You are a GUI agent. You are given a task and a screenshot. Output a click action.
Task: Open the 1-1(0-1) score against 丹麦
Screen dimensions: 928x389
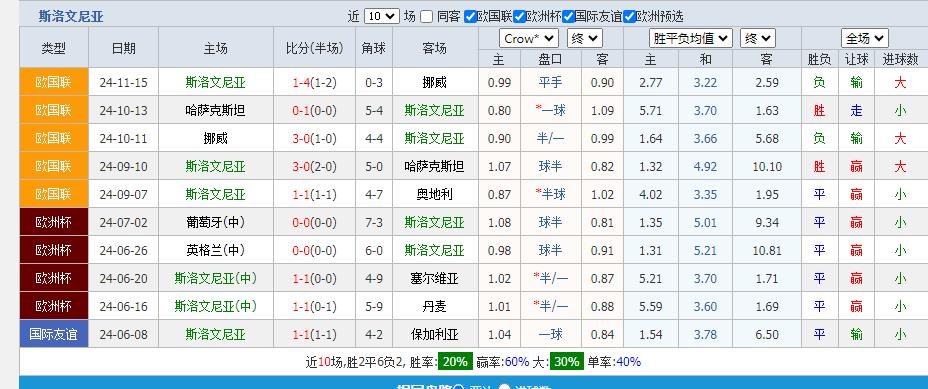(x=314, y=306)
